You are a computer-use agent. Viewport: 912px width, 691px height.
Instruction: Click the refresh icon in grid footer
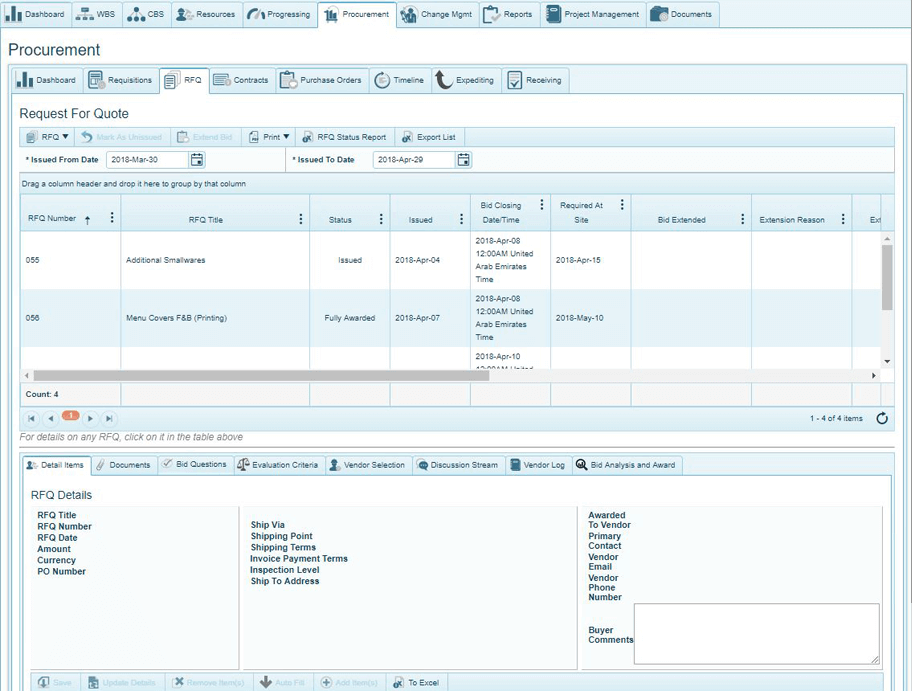881,418
